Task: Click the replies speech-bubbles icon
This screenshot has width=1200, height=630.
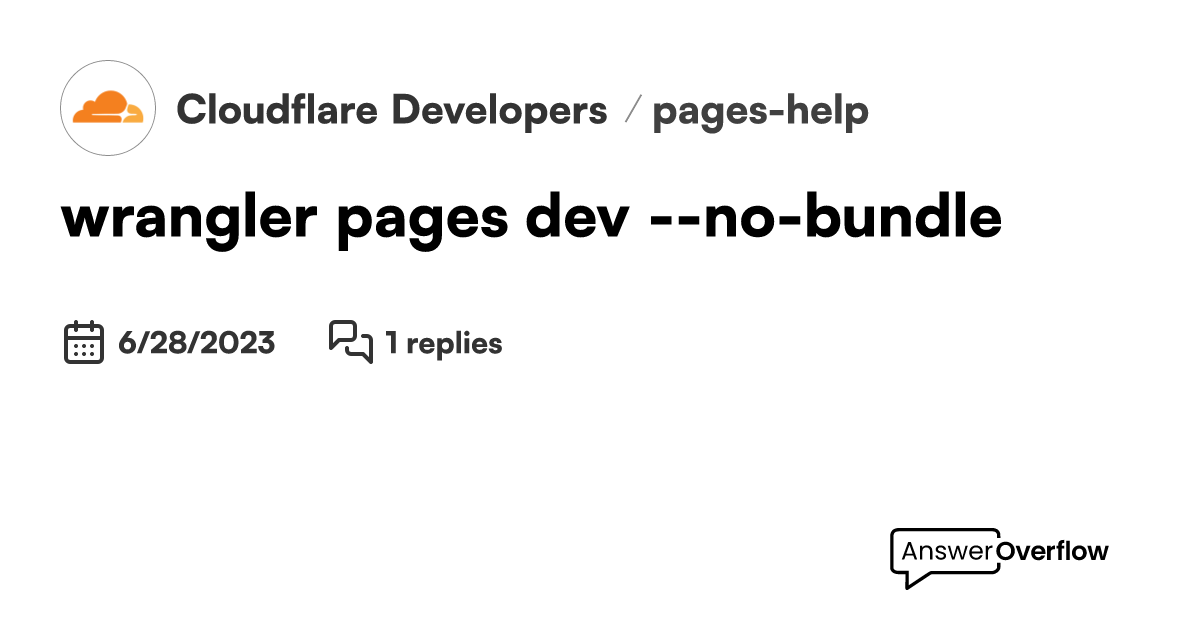Action: coord(350,342)
